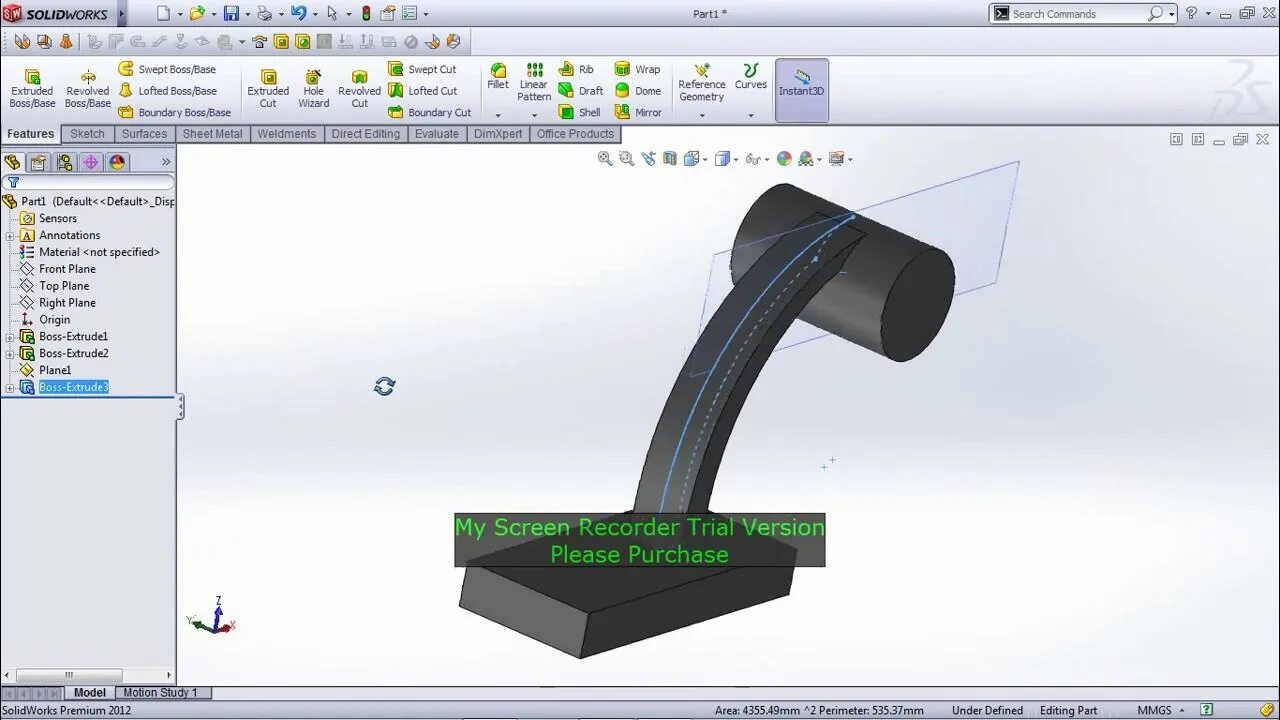1280x720 pixels.
Task: Click the Reference Geometry button
Action: (701, 85)
